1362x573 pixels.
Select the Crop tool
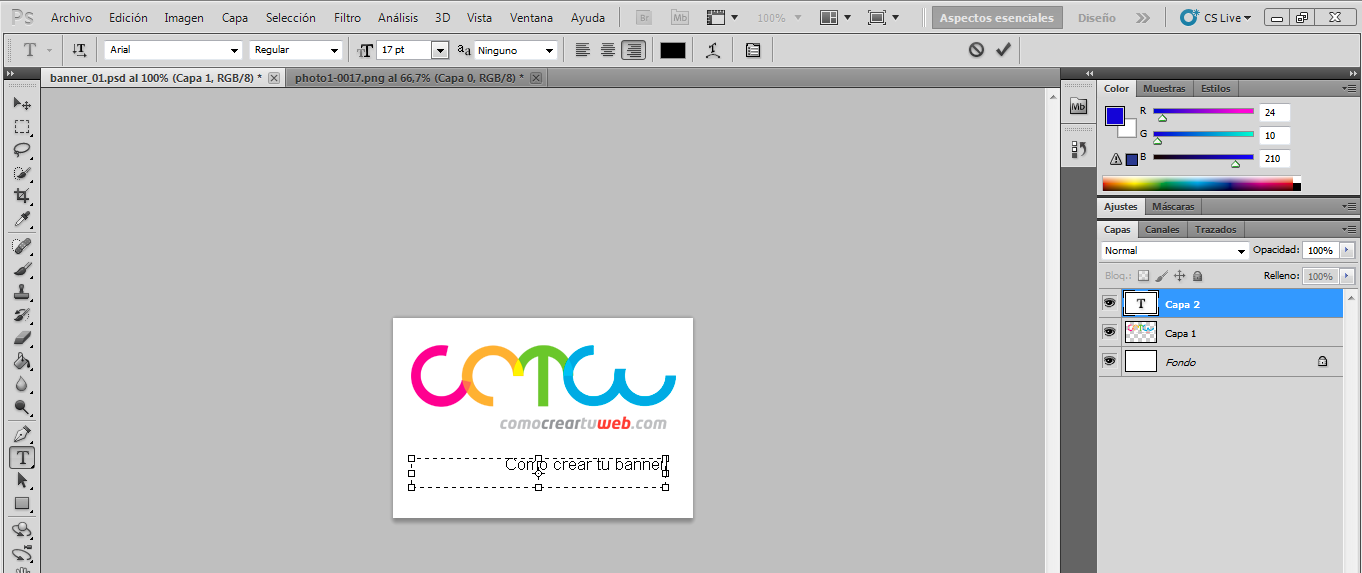point(22,196)
